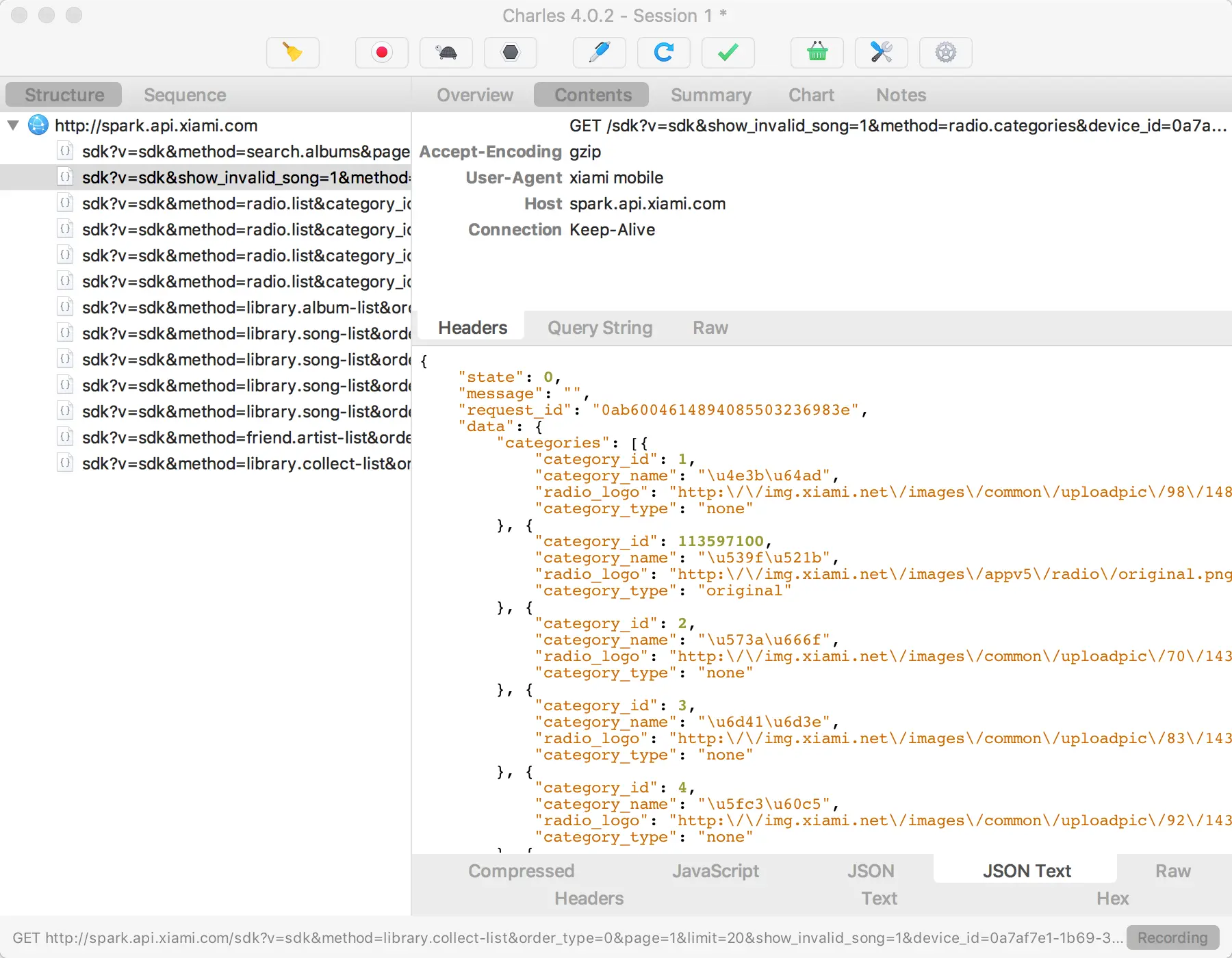Click the Connection value Keep-Alive
Screen dimensions: 1232x958
[x=612, y=229]
